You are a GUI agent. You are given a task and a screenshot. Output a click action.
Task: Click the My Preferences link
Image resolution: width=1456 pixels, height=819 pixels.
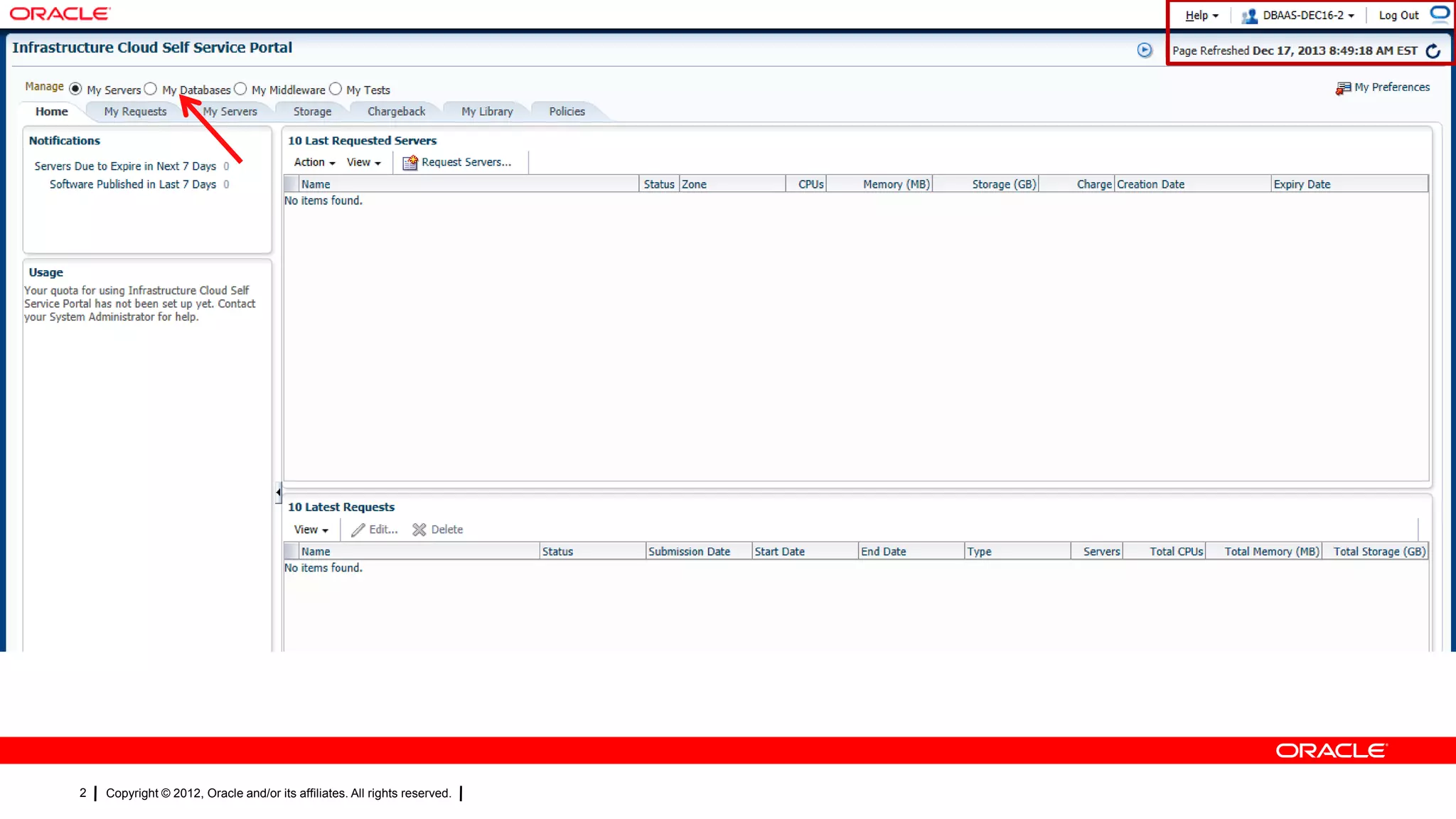coord(1392,87)
